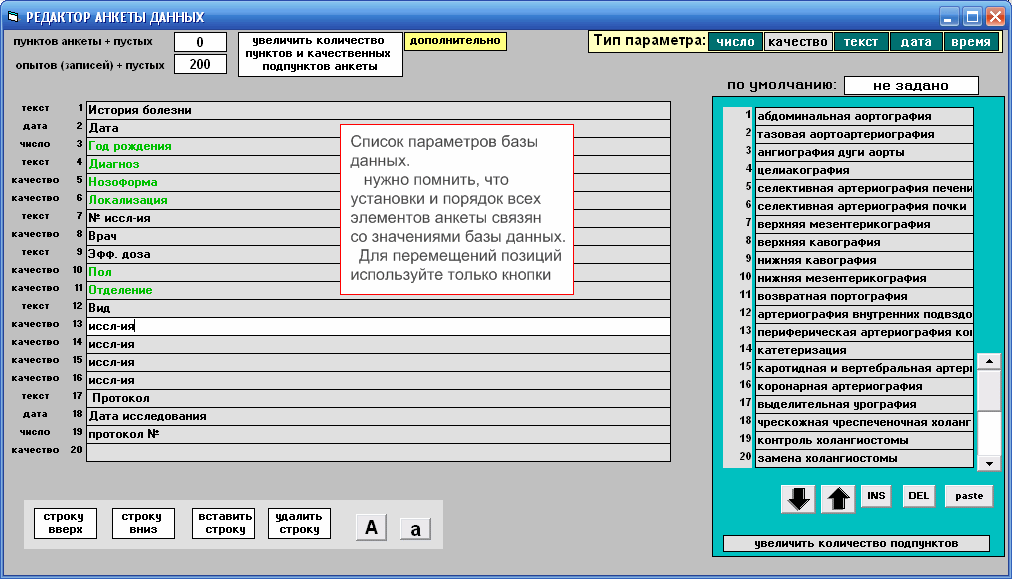Click scrollbar up arrow in subitem list
This screenshot has height=579, width=1012.
(988, 361)
